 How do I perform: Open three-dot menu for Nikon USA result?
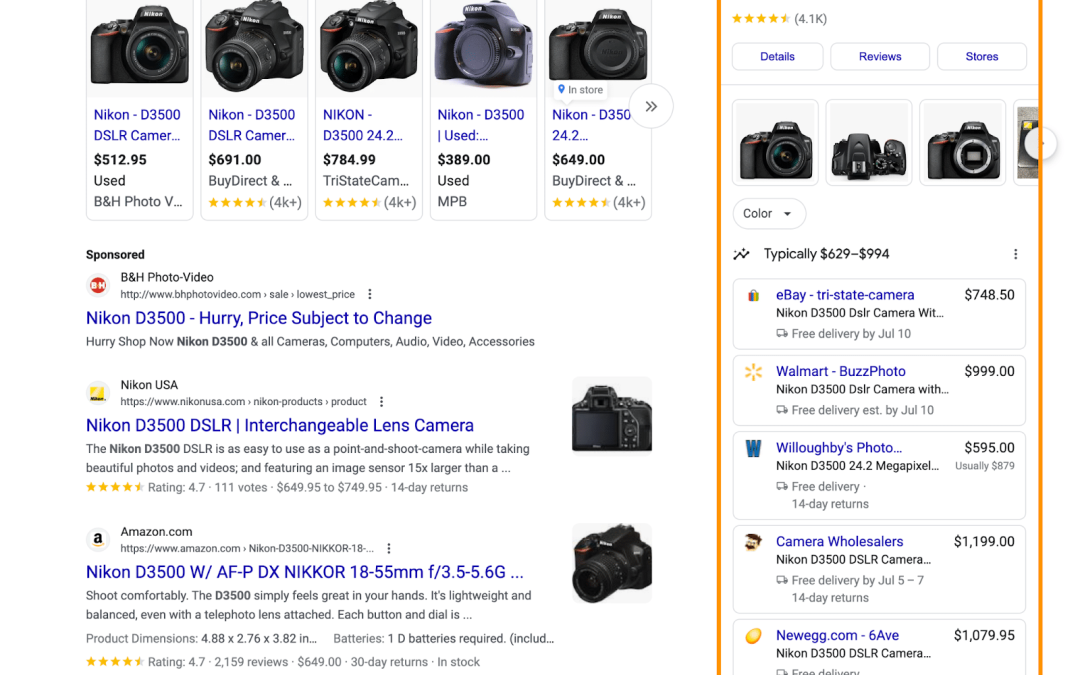tap(382, 402)
